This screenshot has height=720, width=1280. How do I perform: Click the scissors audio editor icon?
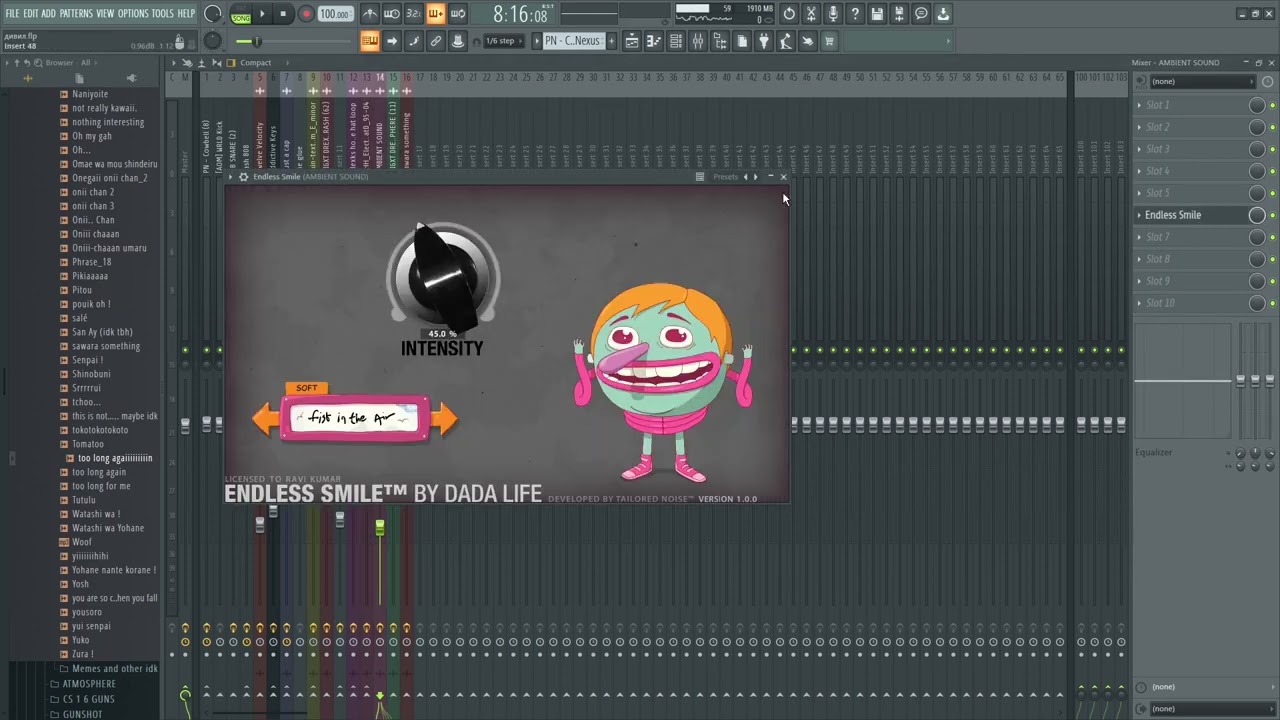point(811,14)
